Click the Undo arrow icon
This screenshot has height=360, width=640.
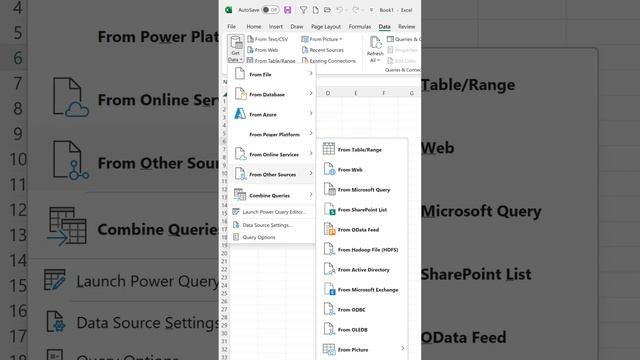point(340,10)
